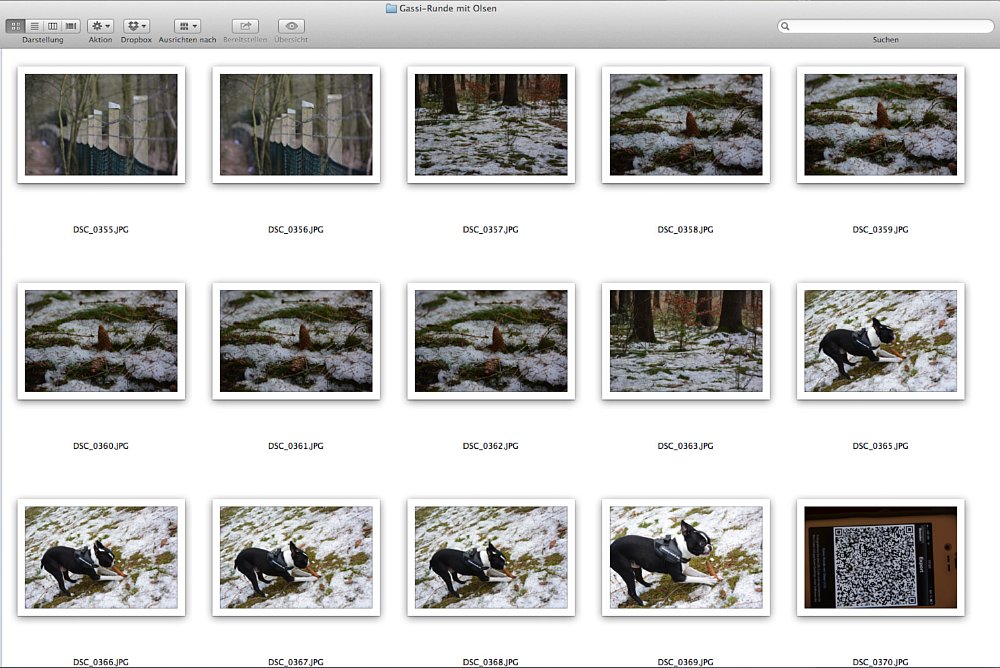Click the Übersicht eye icon

291,26
